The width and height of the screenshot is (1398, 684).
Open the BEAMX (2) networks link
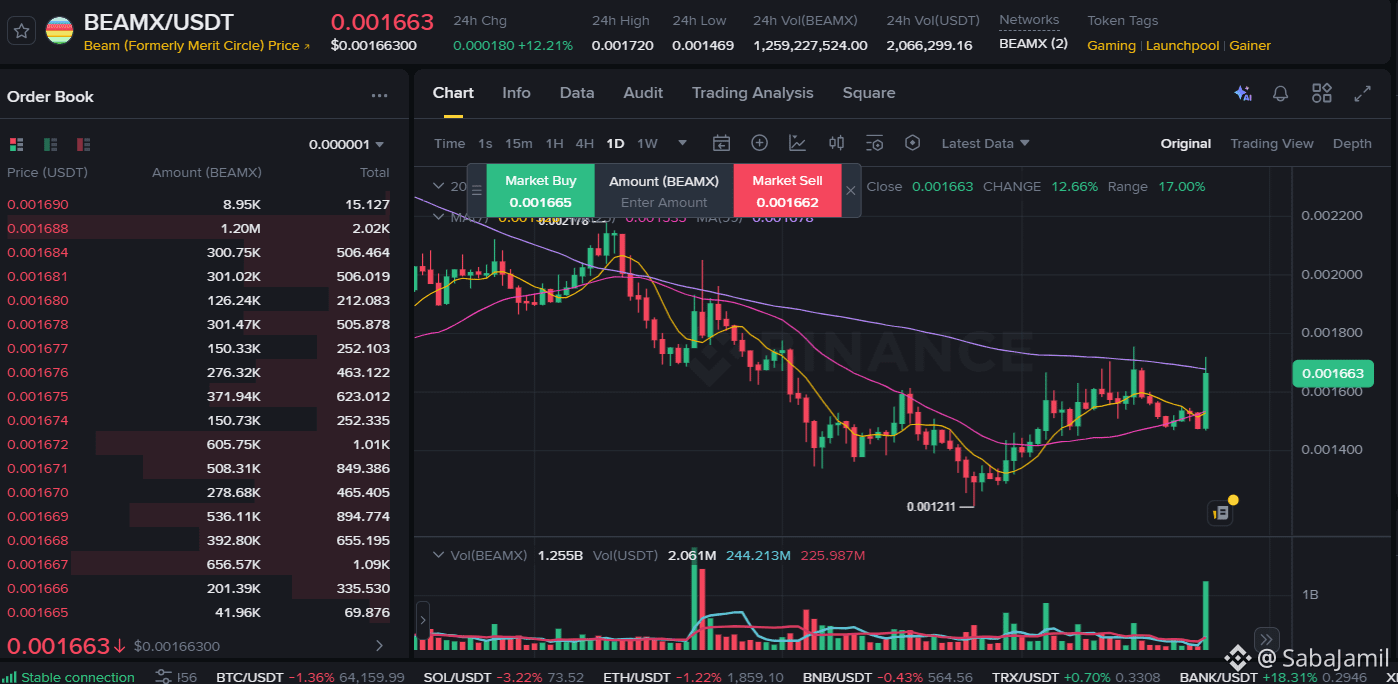tap(1033, 44)
